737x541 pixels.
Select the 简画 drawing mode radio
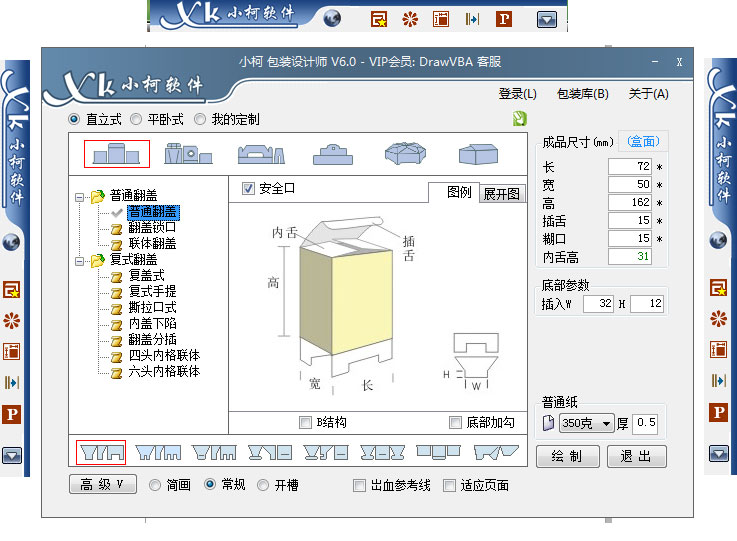pos(155,485)
